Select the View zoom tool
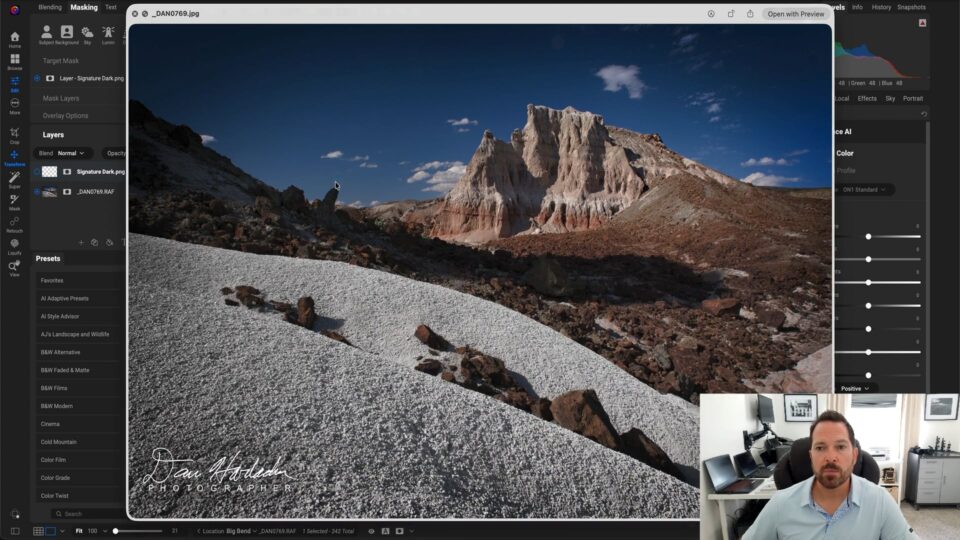The width and height of the screenshot is (960, 540). tap(15, 268)
